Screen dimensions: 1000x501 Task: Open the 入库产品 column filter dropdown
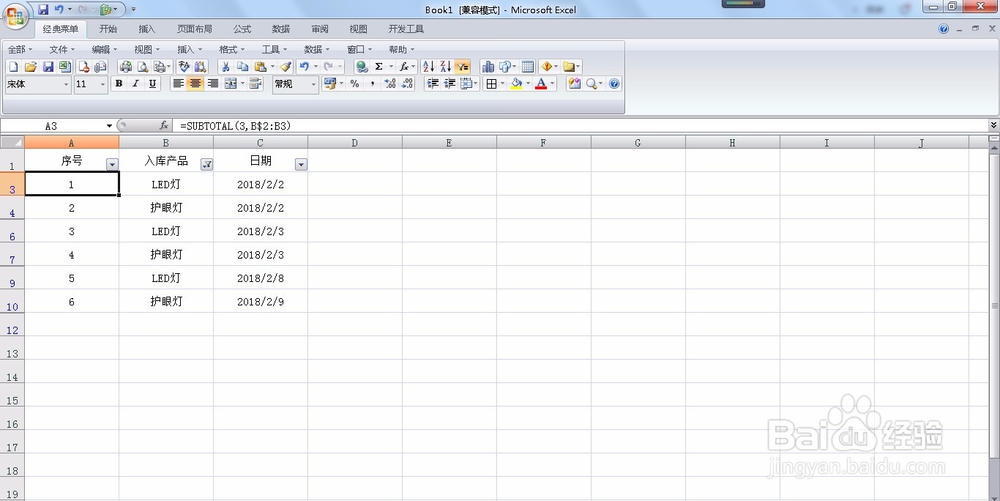[207, 164]
